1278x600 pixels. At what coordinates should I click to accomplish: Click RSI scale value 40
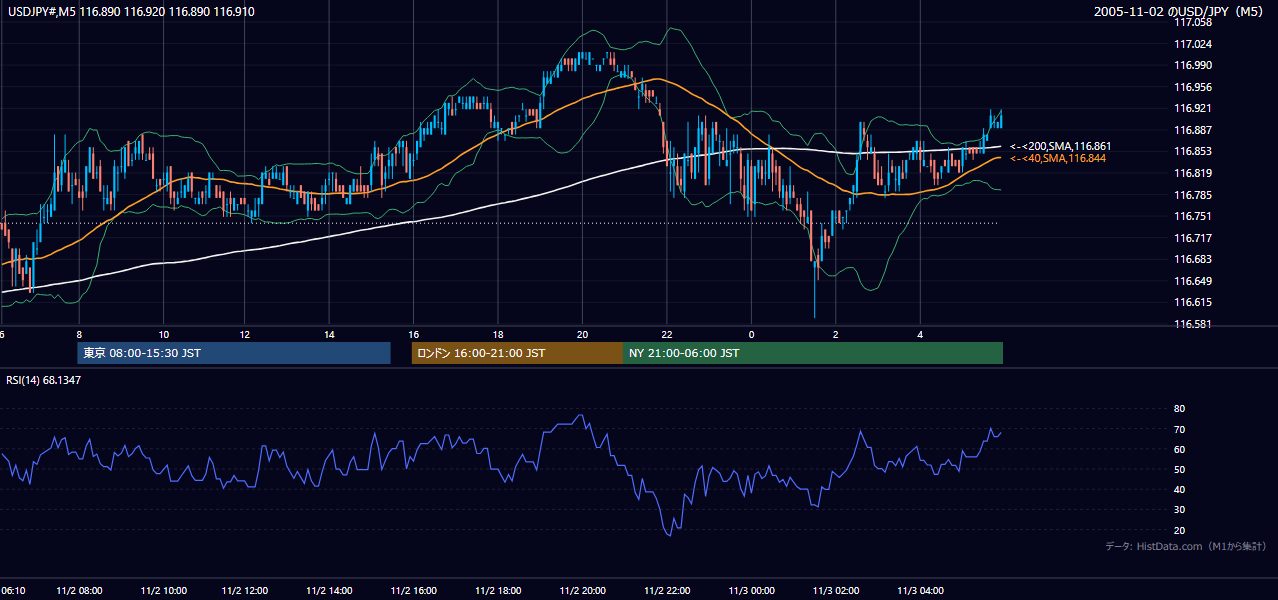(1179, 489)
